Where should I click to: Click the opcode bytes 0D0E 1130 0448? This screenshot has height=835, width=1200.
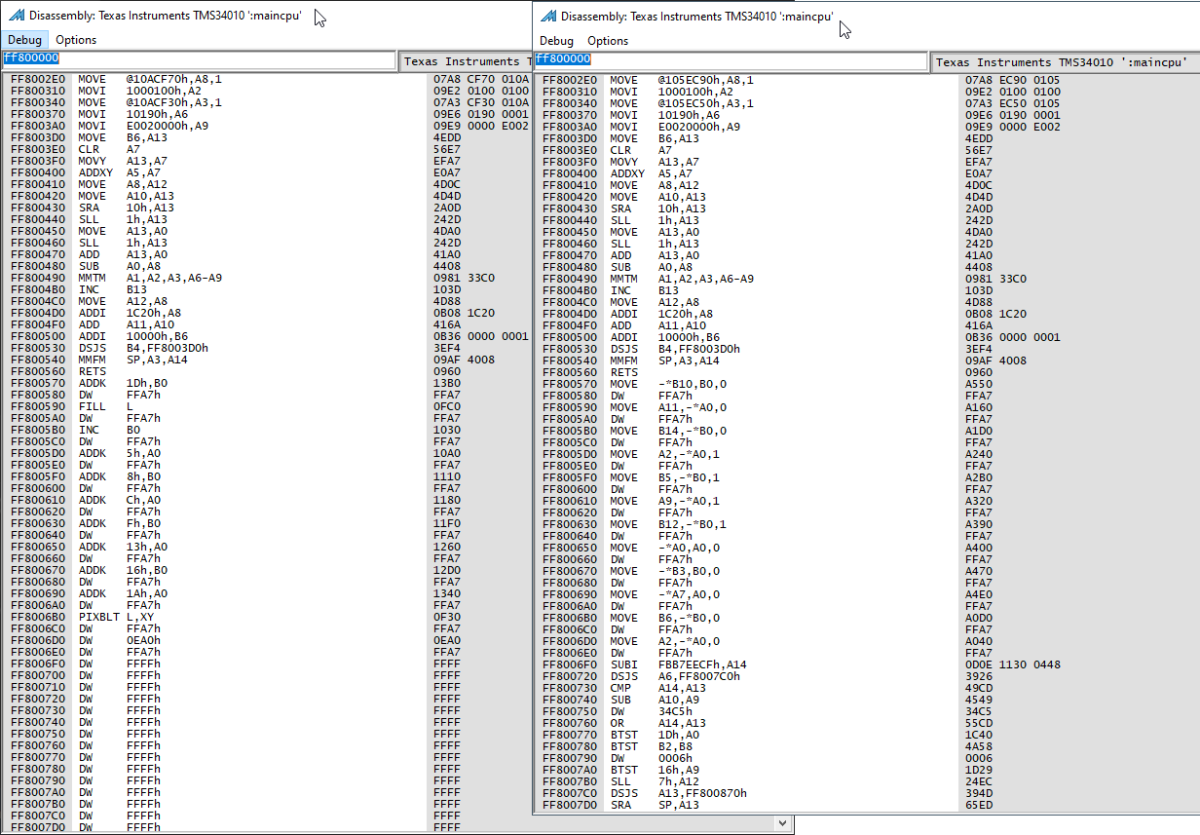tap(1014, 665)
